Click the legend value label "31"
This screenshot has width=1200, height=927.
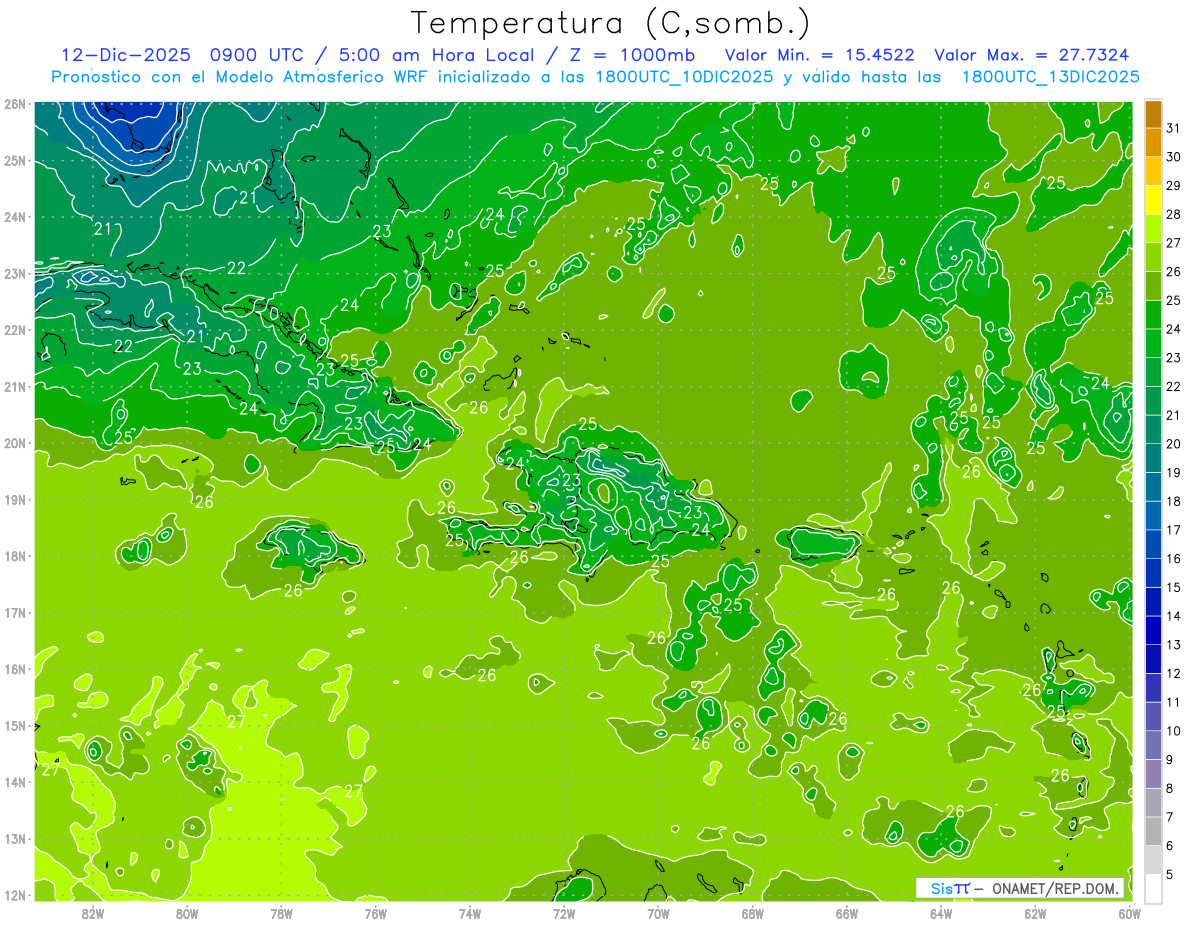[x=1174, y=128]
